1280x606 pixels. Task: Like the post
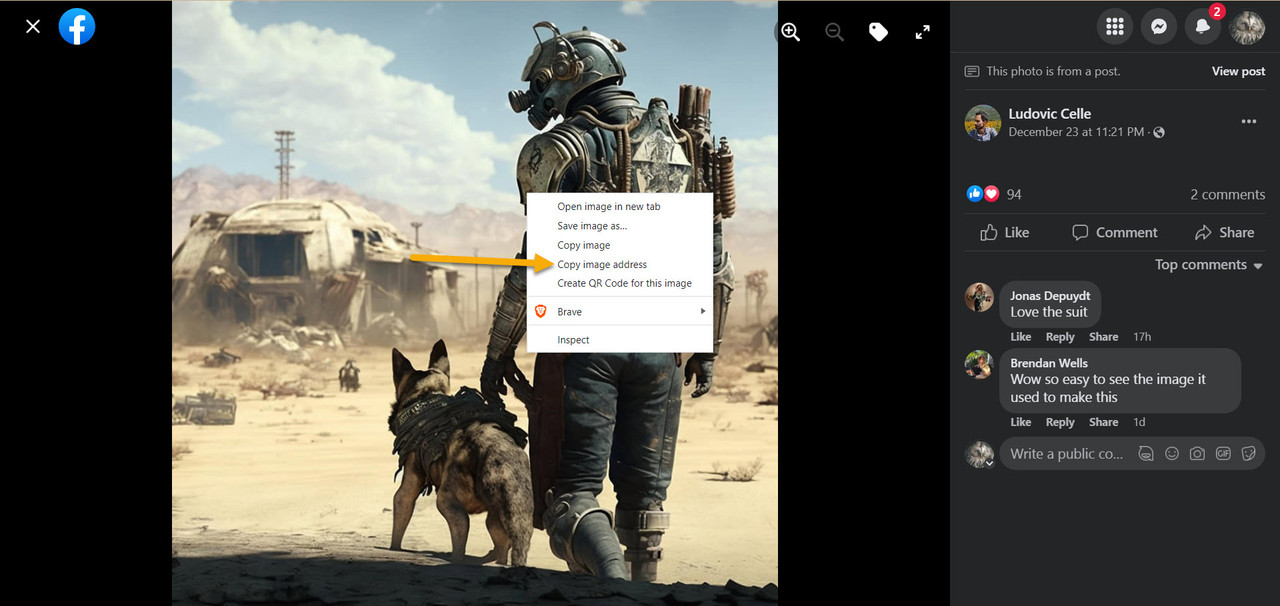1004,232
